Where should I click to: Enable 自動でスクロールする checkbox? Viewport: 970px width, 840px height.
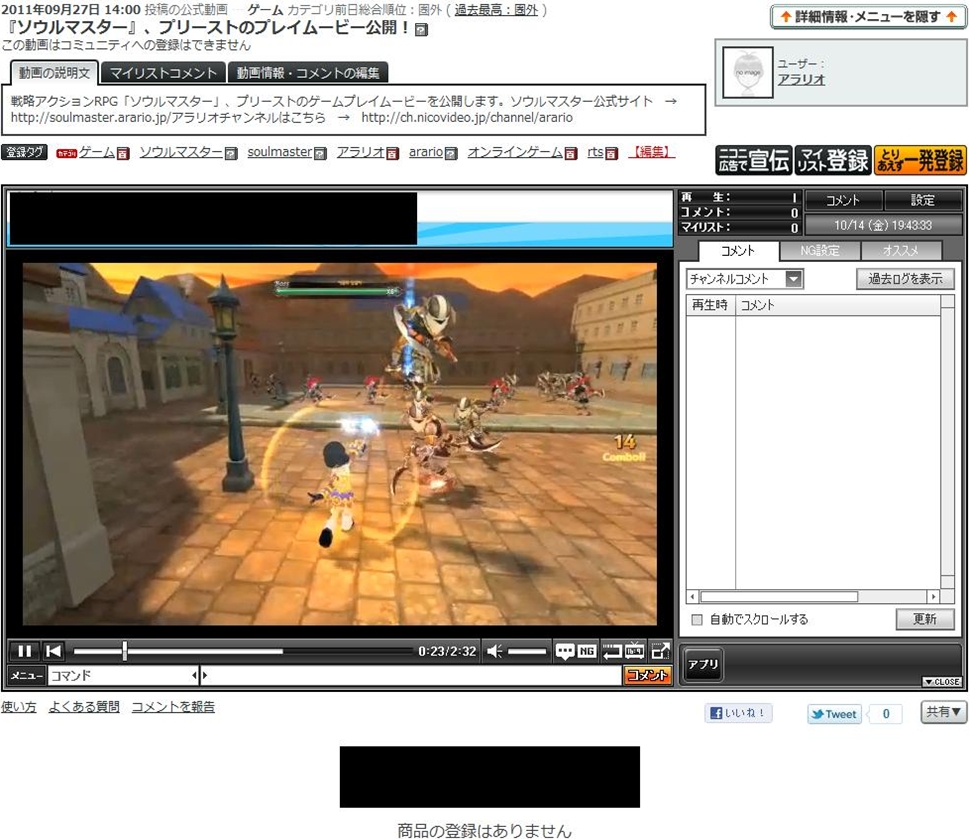click(697, 619)
